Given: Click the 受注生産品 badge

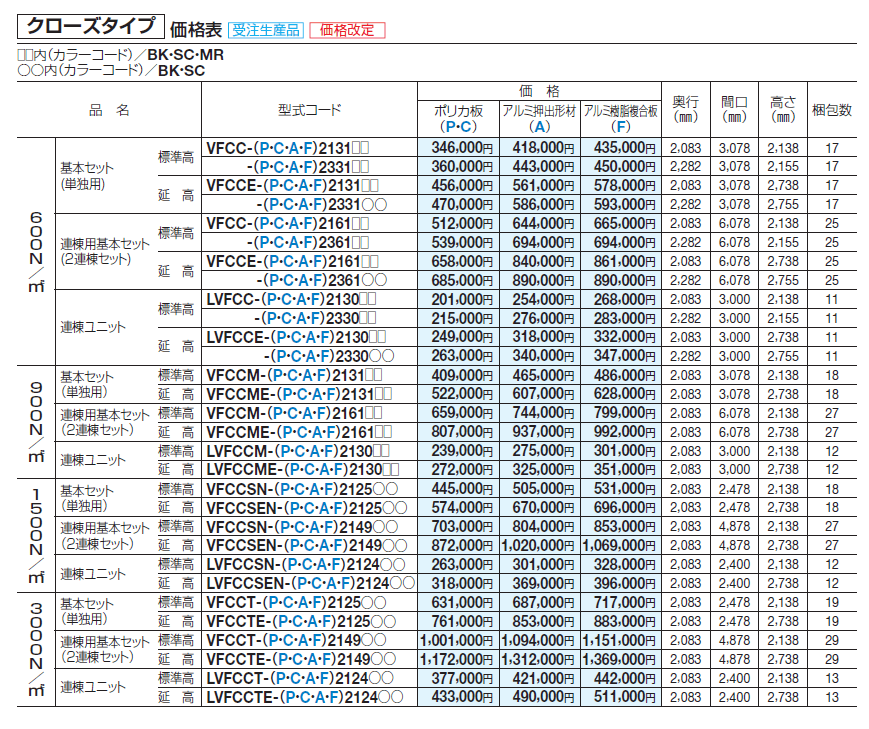Looking at the screenshot, I should pyautogui.click(x=265, y=30).
